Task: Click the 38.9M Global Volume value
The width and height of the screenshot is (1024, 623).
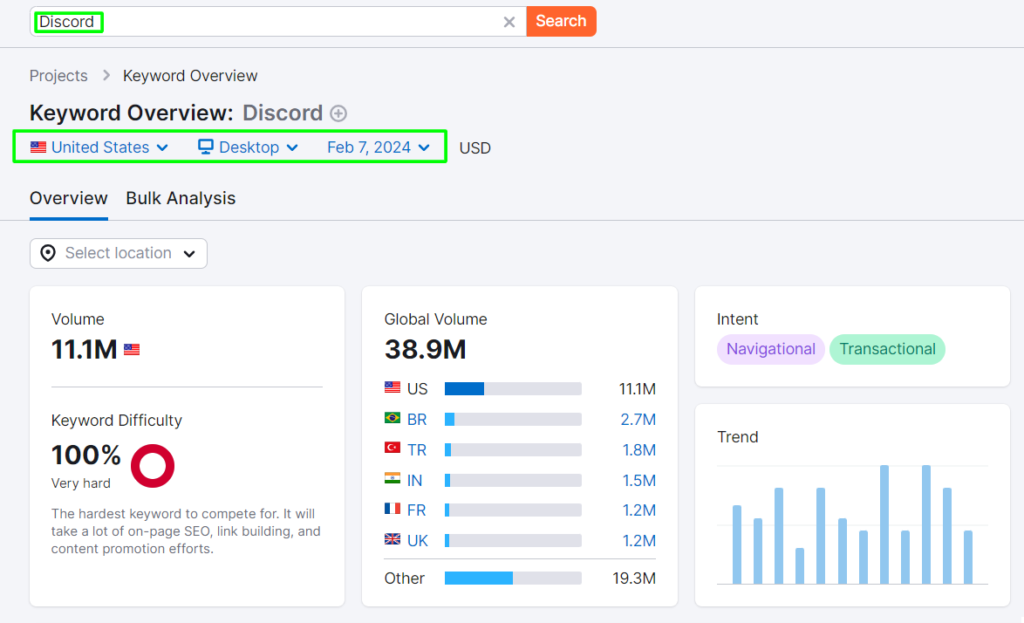Action: pos(425,349)
